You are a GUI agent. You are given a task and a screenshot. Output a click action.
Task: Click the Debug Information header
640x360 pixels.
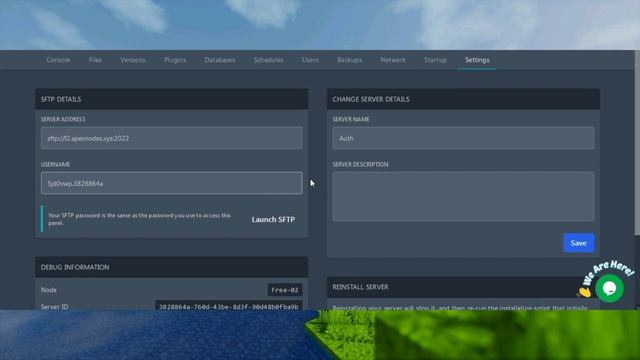pyautogui.click(x=171, y=267)
